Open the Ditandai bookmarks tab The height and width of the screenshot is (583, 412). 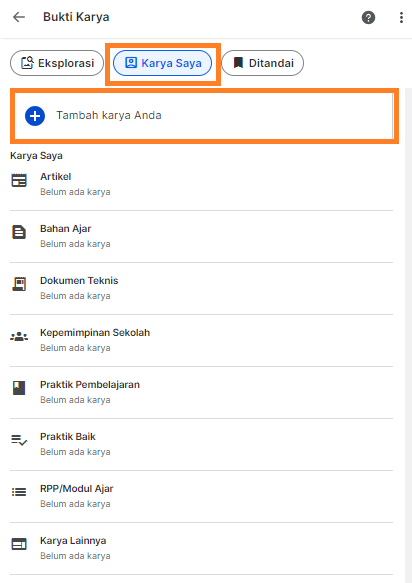pos(263,63)
